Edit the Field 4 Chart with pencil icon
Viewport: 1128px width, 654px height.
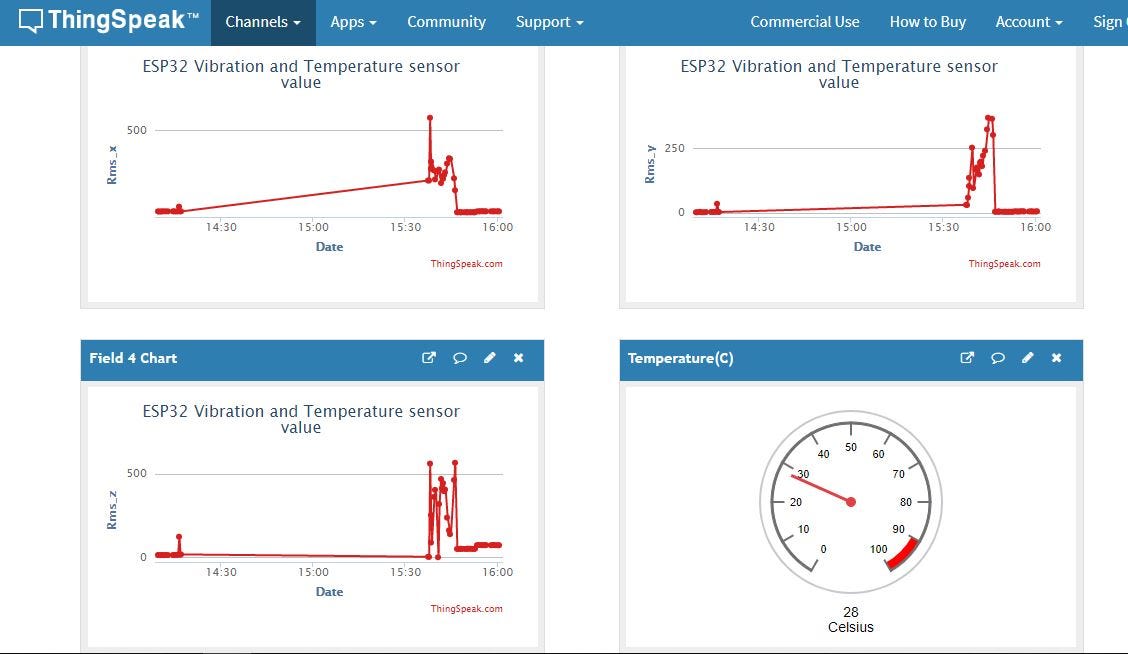click(x=489, y=357)
